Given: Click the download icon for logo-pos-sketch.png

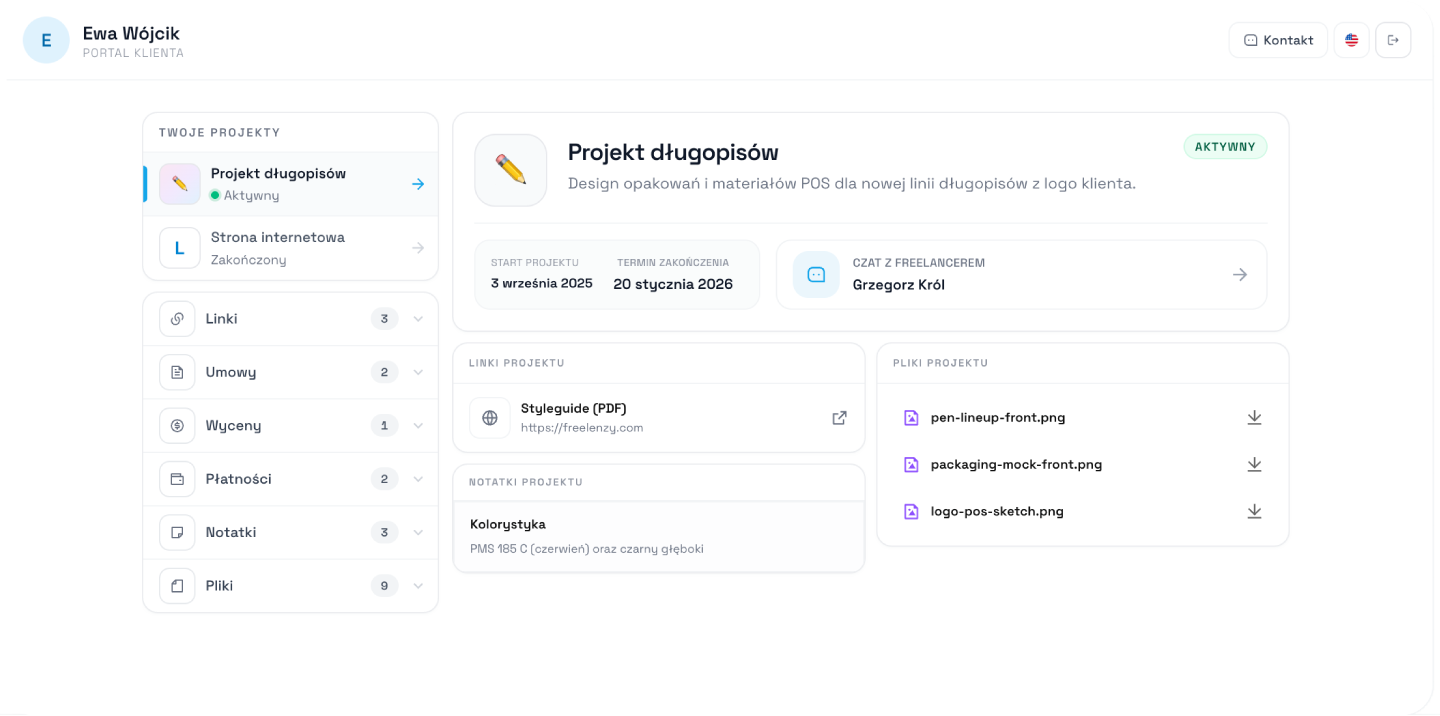Looking at the screenshot, I should click(x=1254, y=511).
